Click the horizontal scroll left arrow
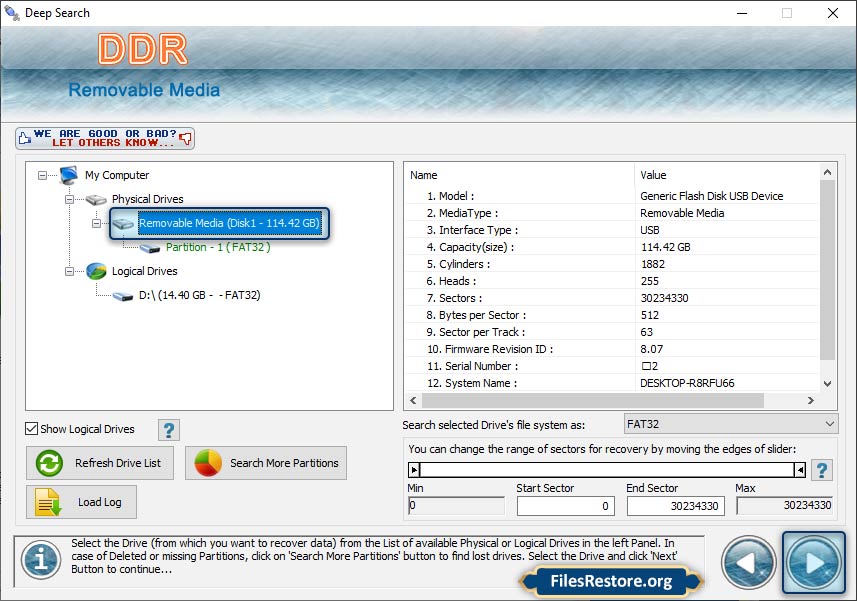The height and width of the screenshot is (601, 857). click(413, 400)
